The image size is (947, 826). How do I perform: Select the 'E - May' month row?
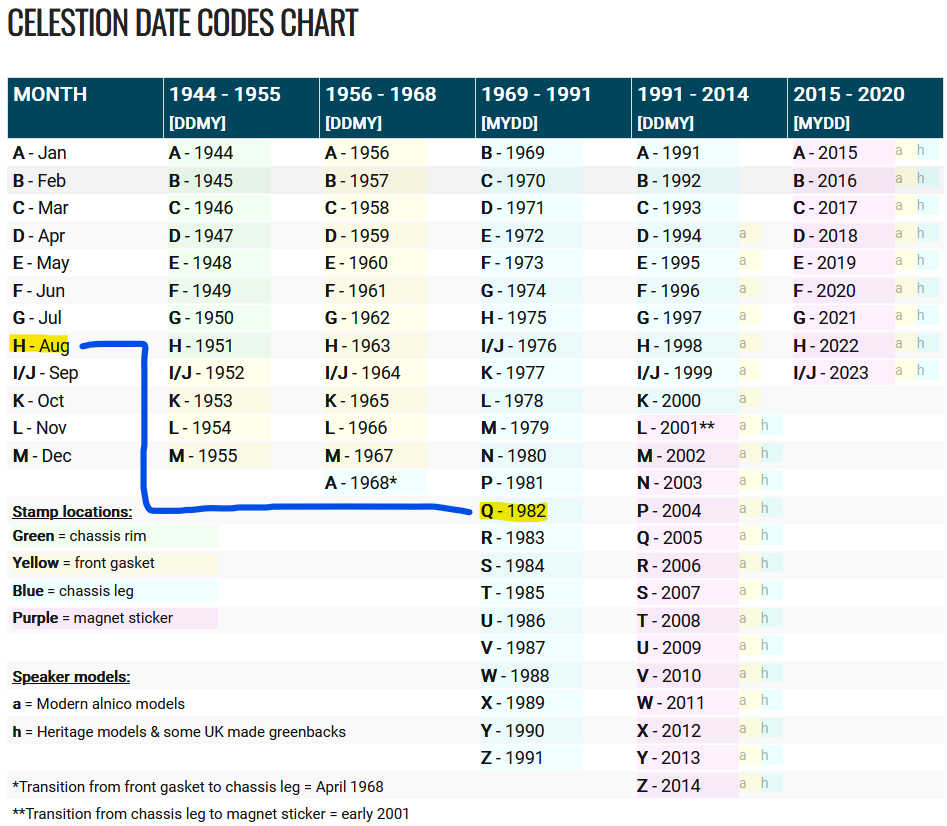[41, 263]
